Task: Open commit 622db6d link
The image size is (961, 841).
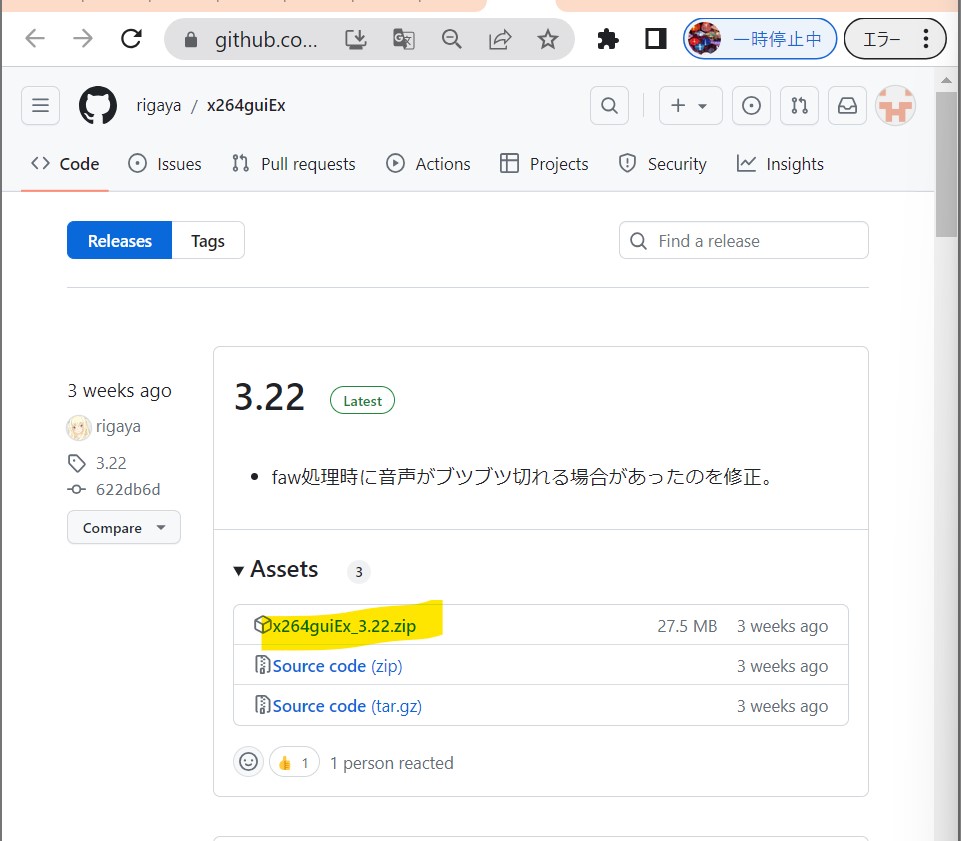Action: tap(127, 489)
